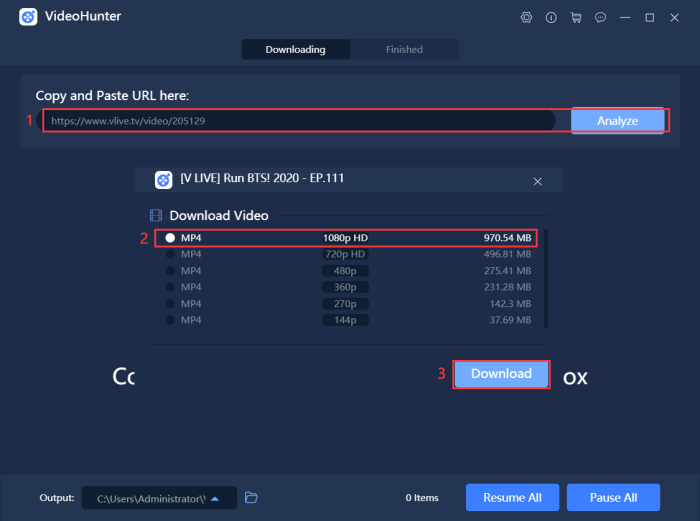Click the 360p resolution badge
The image size is (700, 521).
(345, 287)
